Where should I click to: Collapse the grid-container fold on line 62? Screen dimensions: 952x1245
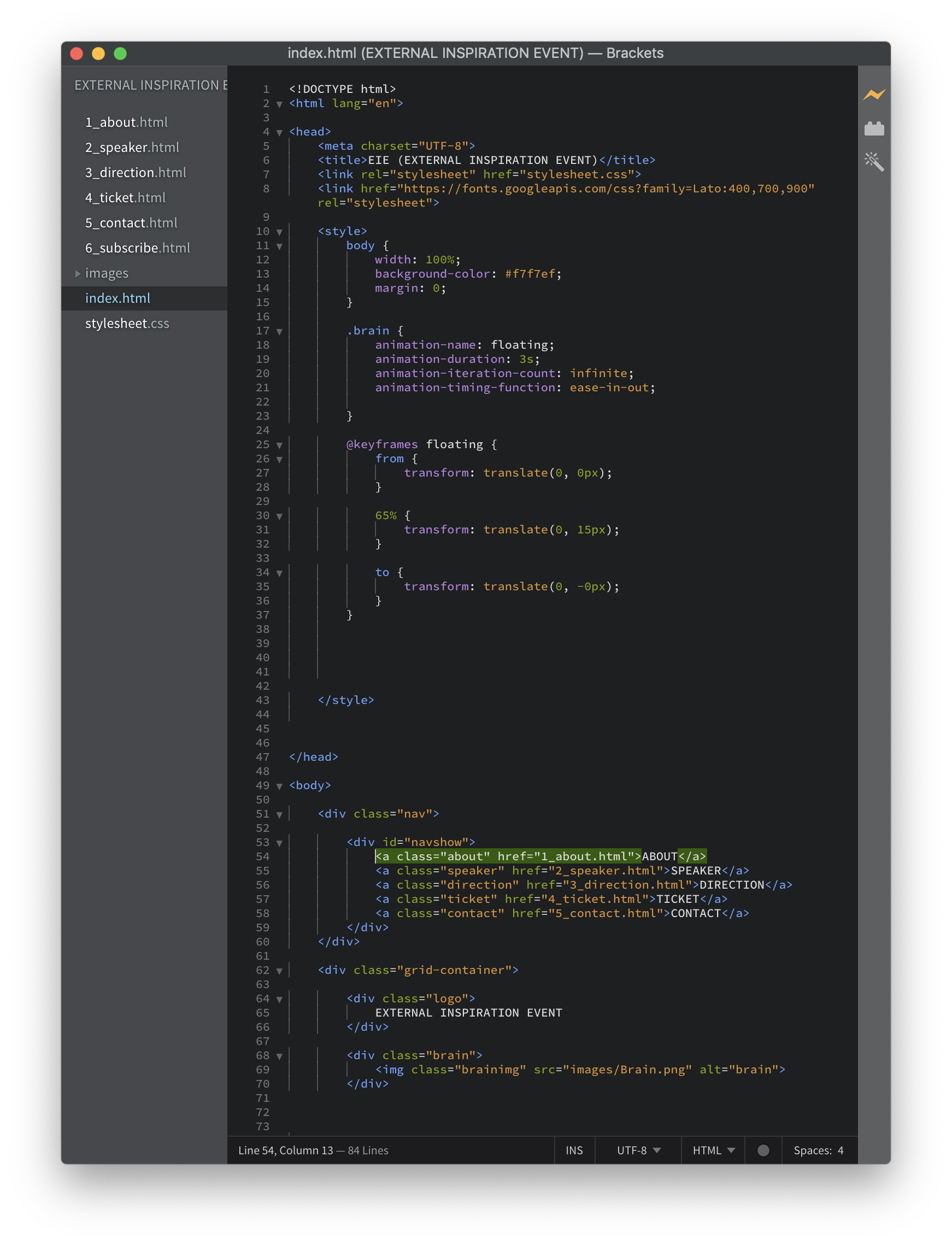pos(279,971)
